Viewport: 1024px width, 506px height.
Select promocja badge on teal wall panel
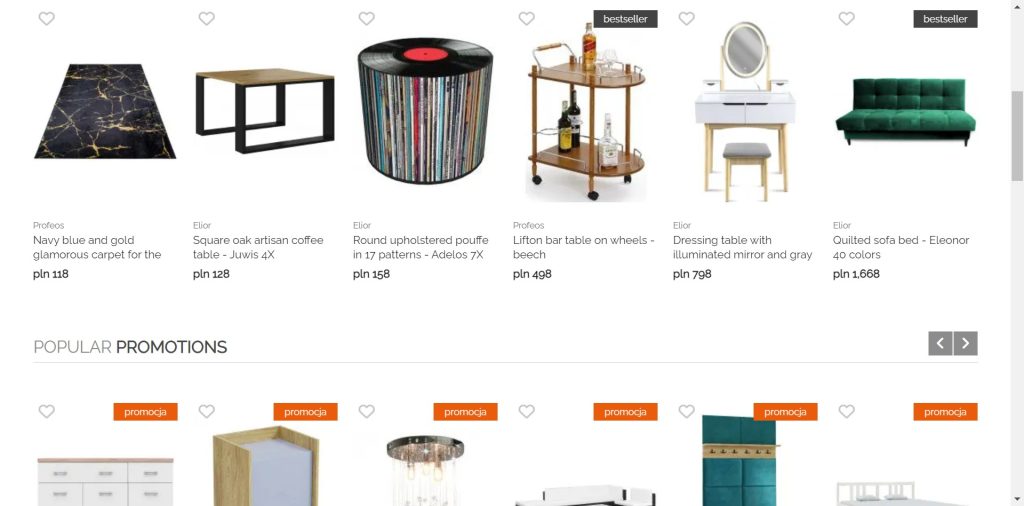pyautogui.click(x=785, y=412)
